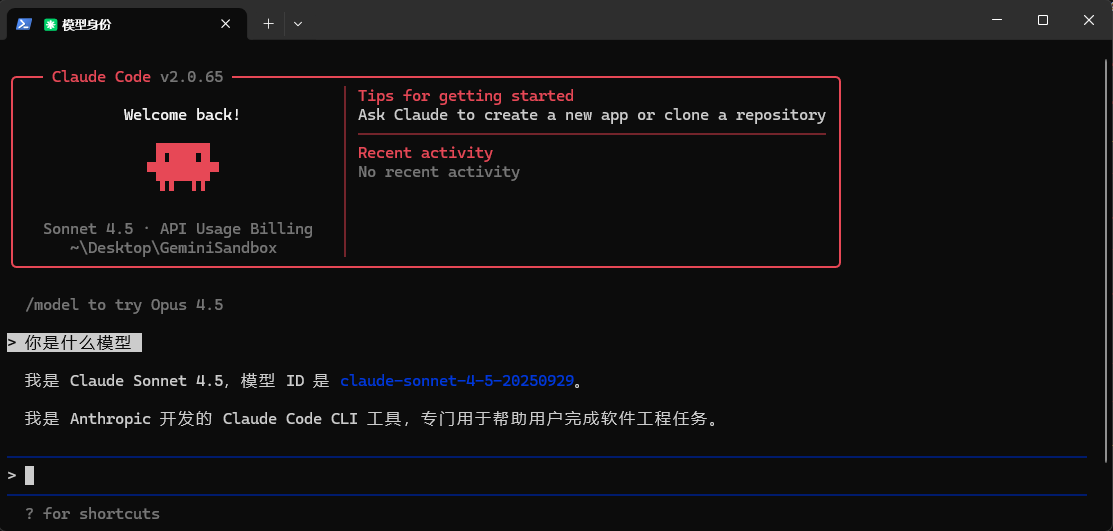The image size is (1113, 531).
Task: Click the Sonnet 4.5 · API Usage Billing line
Action: click(177, 229)
